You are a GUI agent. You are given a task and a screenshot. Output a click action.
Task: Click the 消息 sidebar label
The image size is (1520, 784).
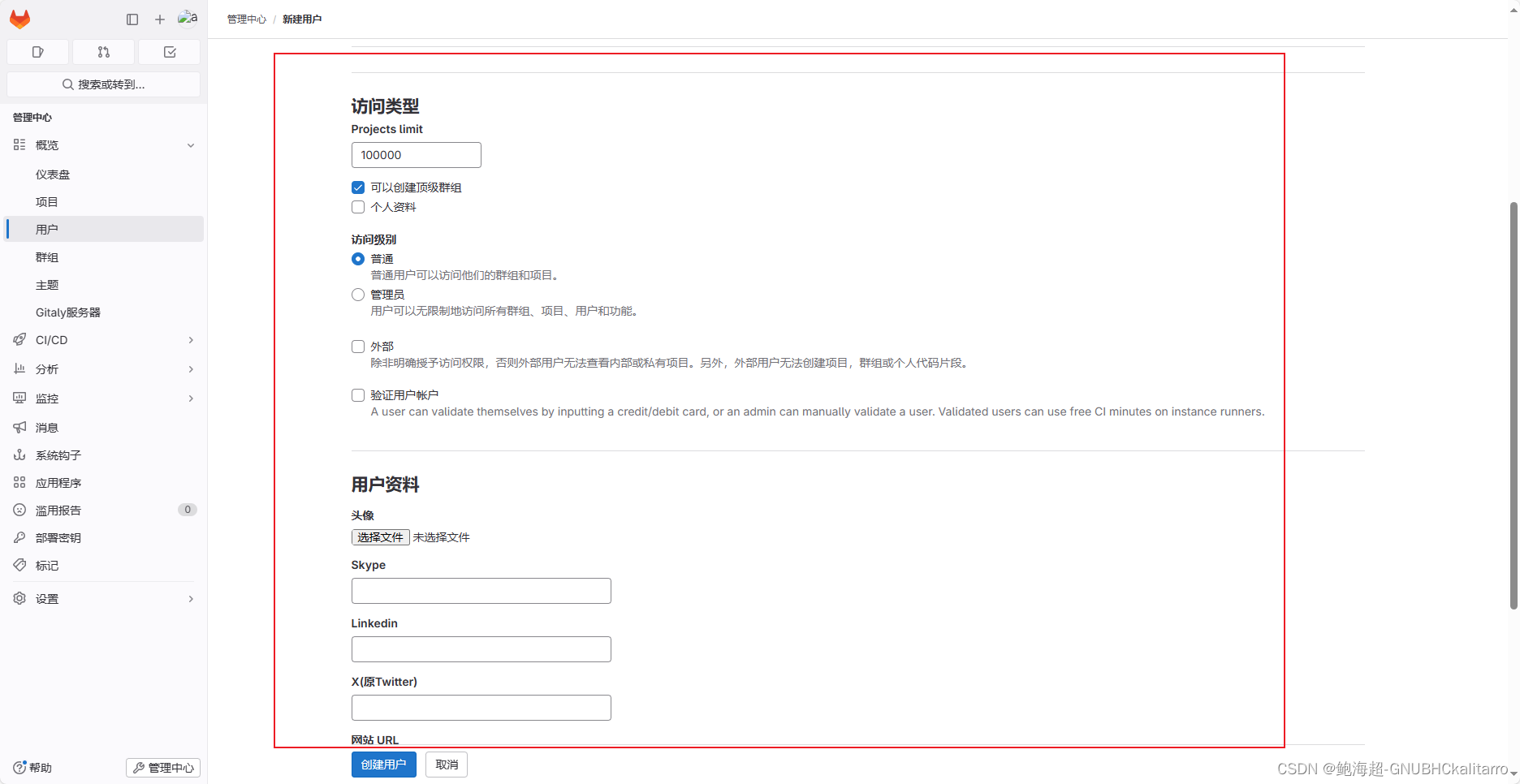[x=47, y=428]
